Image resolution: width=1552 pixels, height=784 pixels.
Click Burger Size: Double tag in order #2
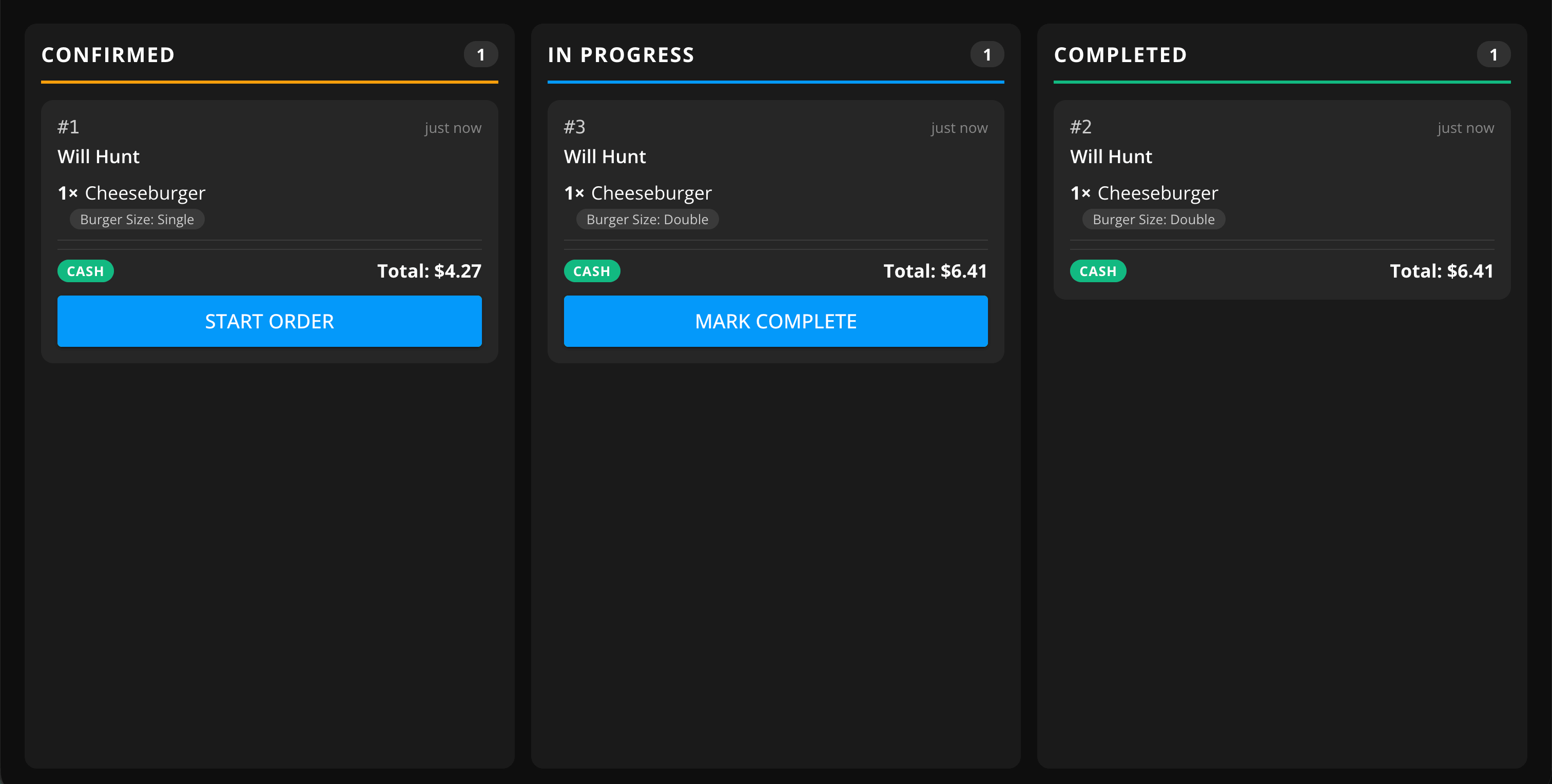point(1153,219)
